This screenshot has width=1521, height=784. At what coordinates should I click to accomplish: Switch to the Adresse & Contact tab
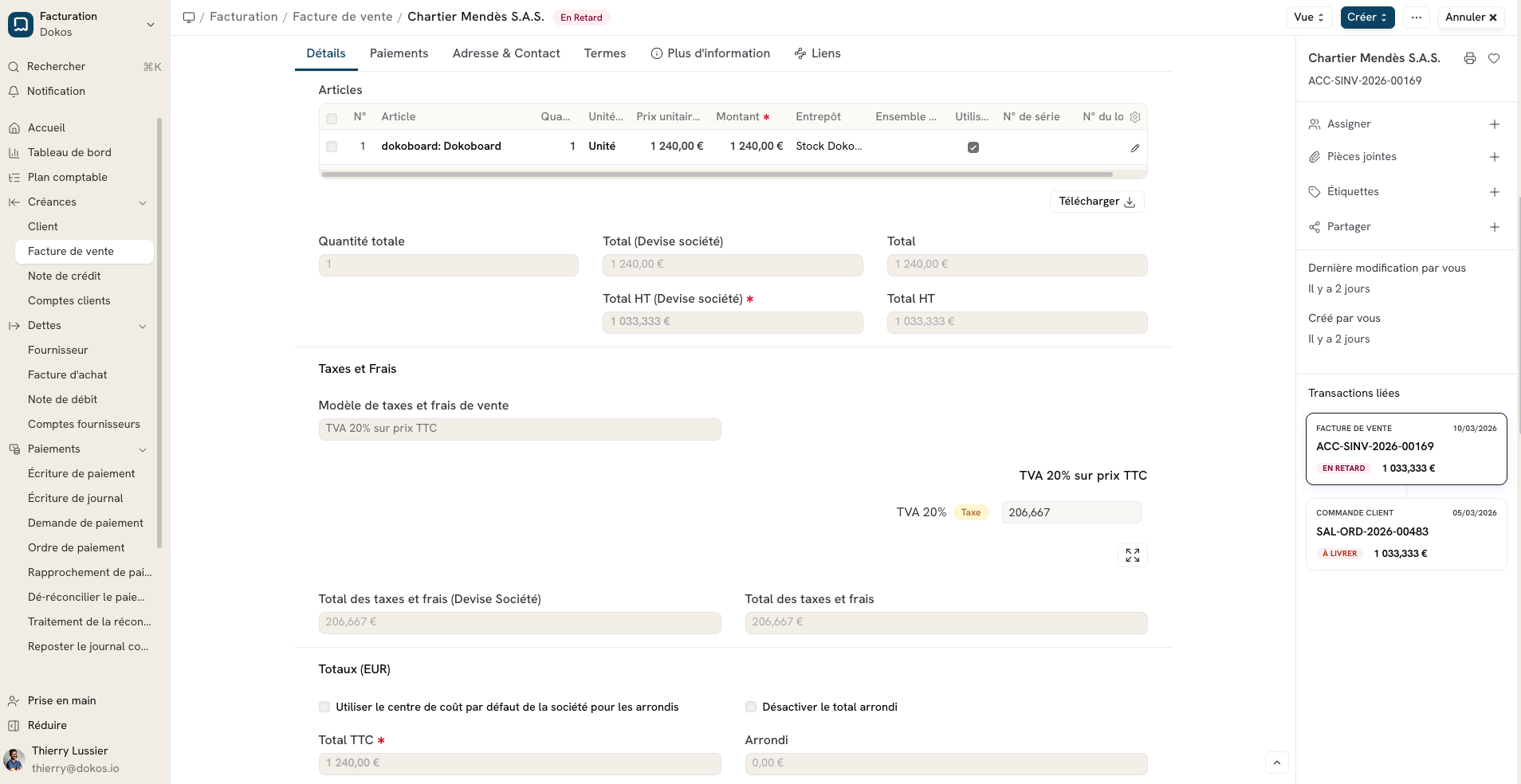pos(506,53)
